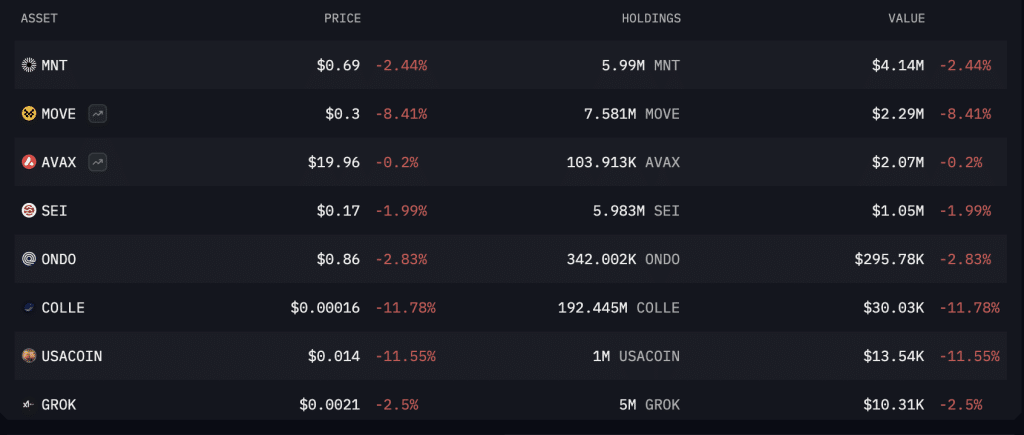Open the MNT asset name link
Image resolution: width=1024 pixels, height=435 pixels.
[x=54, y=65]
